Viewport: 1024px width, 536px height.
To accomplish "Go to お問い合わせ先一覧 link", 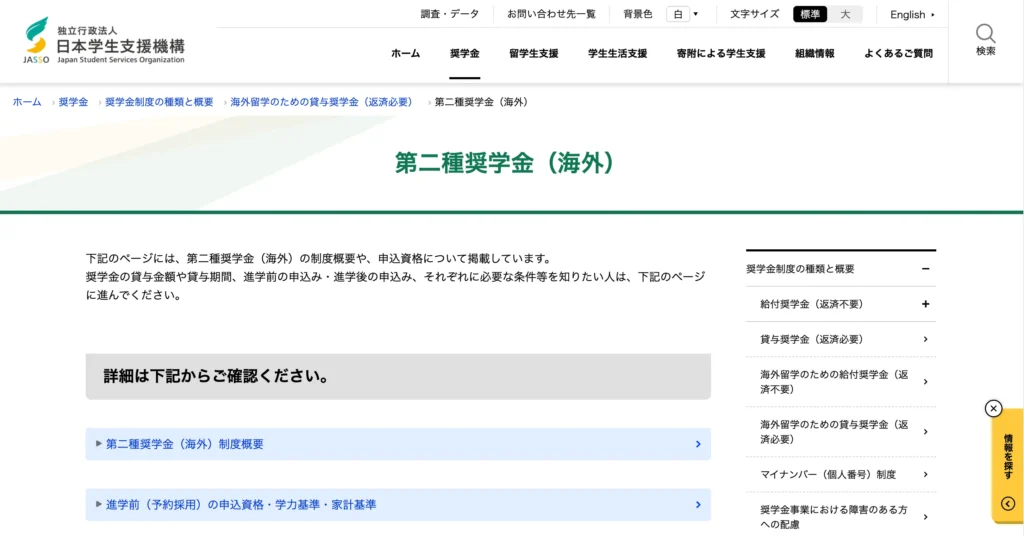I will click(551, 14).
